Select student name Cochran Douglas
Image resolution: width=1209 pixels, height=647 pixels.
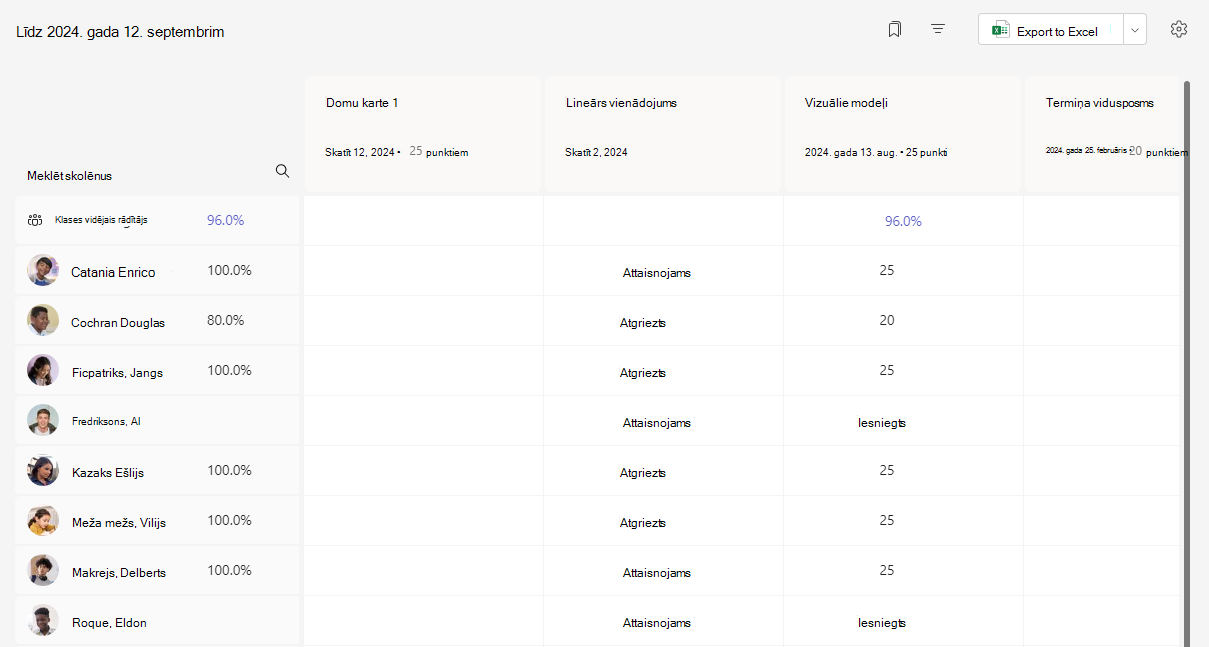coord(118,322)
